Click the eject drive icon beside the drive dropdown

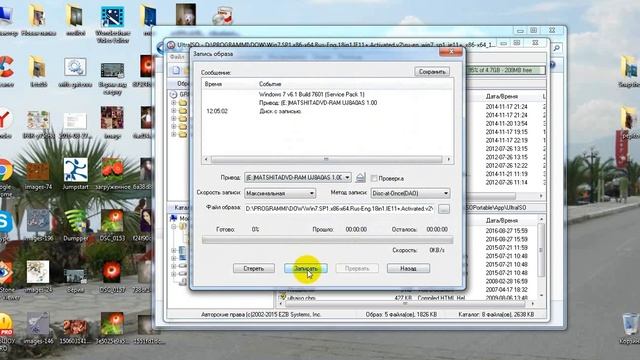coord(360,178)
